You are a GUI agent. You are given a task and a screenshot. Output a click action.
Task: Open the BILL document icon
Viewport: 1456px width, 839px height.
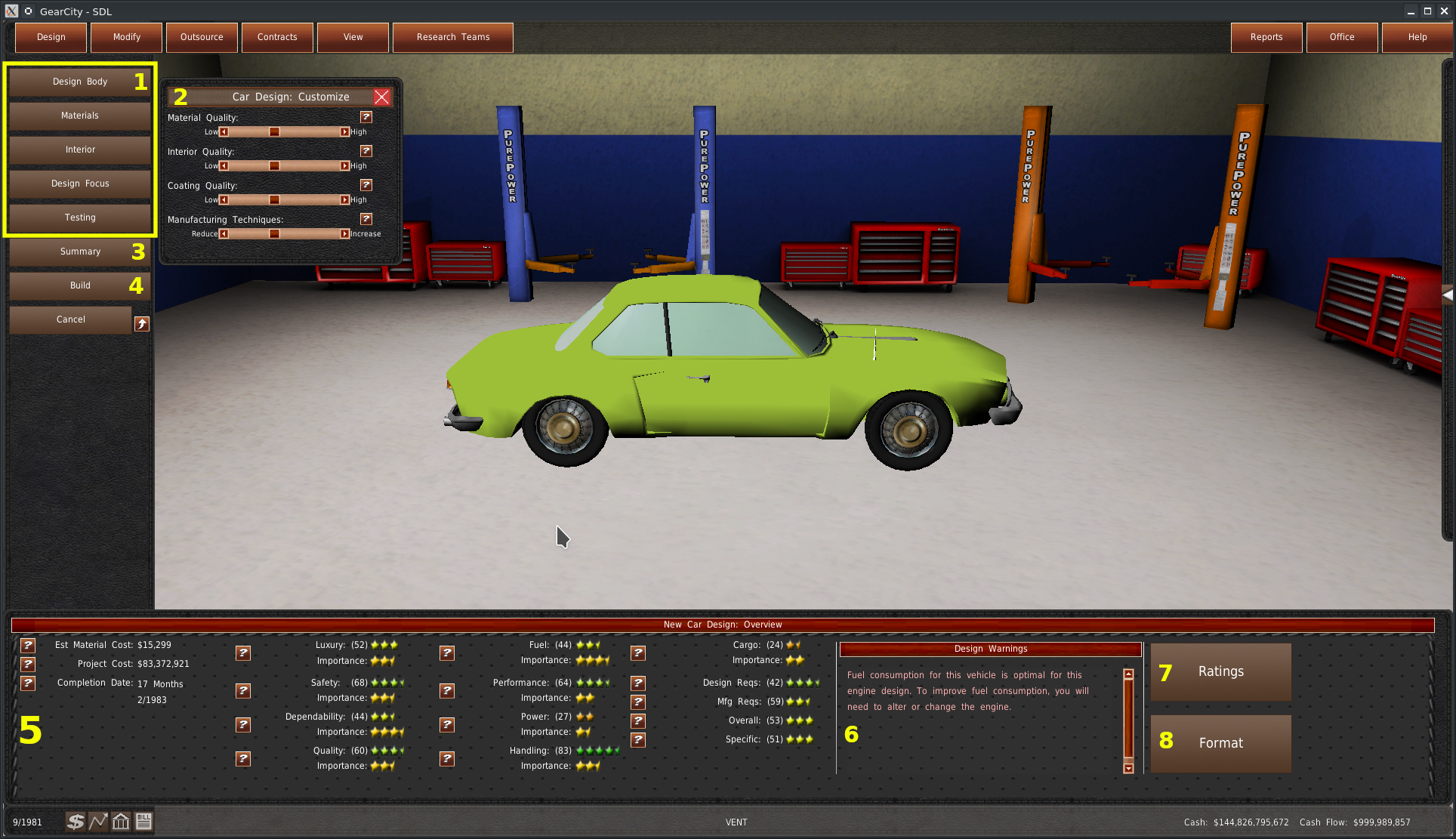click(143, 822)
